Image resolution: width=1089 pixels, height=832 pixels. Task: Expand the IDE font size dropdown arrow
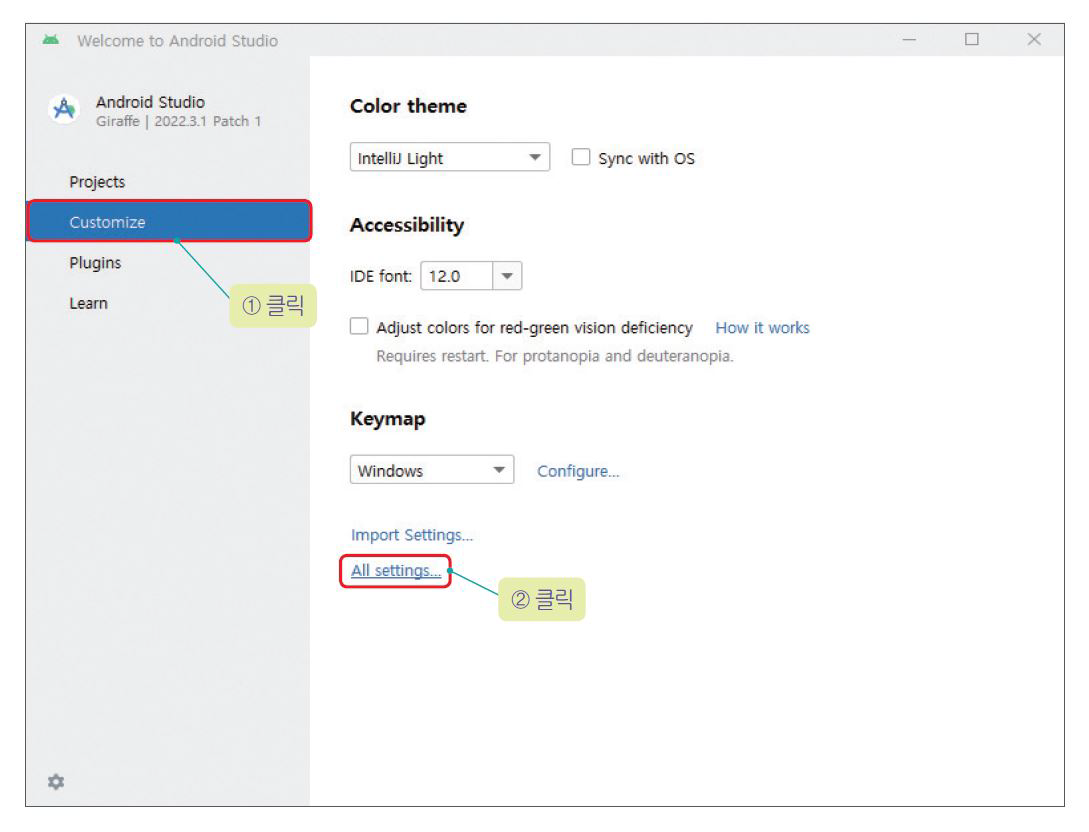[508, 276]
